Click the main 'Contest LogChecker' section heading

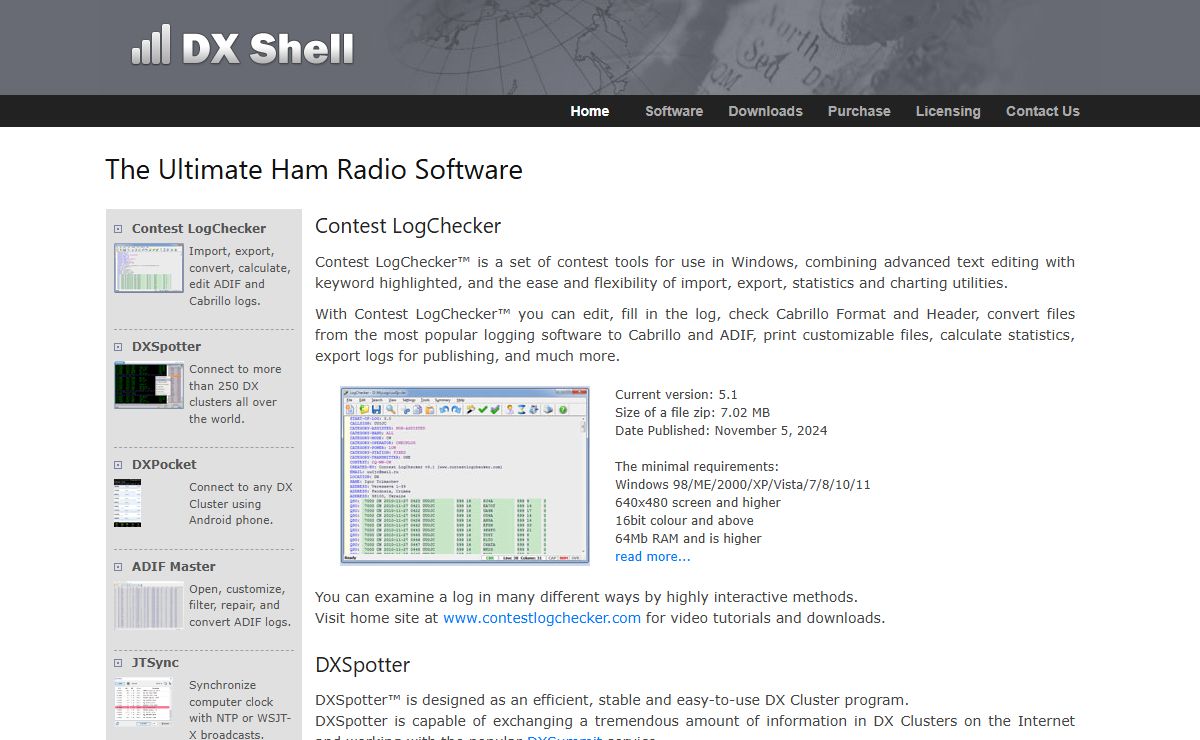[408, 226]
